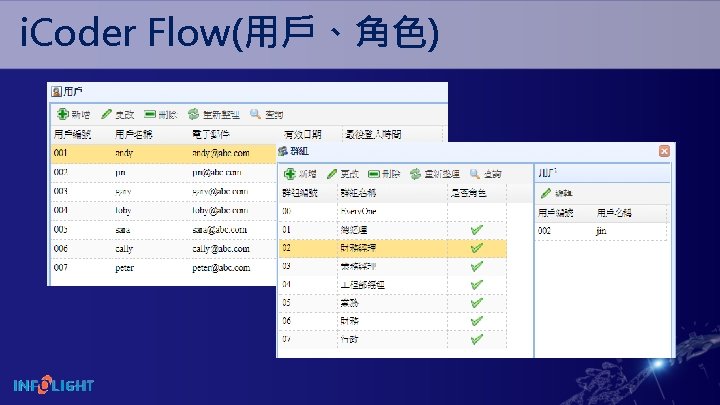Select user row 004 'toby'
The height and width of the screenshot is (405, 720).
tap(163, 210)
